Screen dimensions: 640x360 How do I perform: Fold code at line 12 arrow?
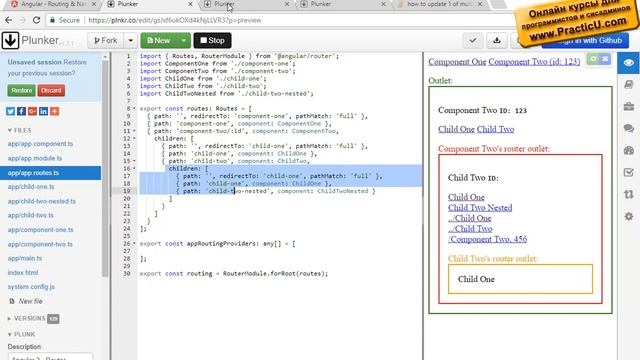tap(134, 138)
